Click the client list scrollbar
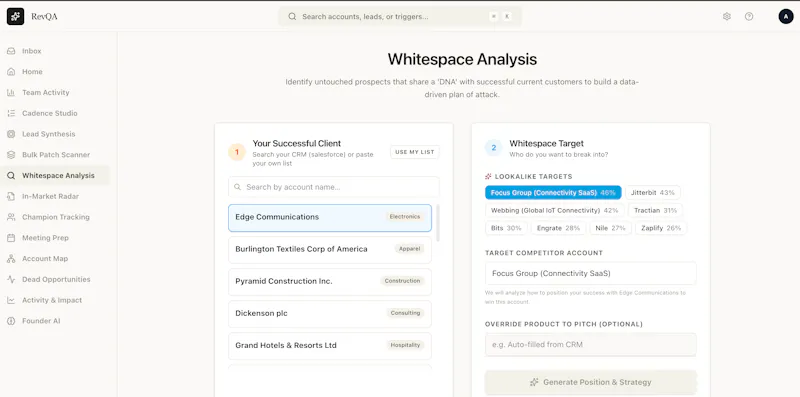Viewport: 800px width, 397px height. tap(438, 223)
